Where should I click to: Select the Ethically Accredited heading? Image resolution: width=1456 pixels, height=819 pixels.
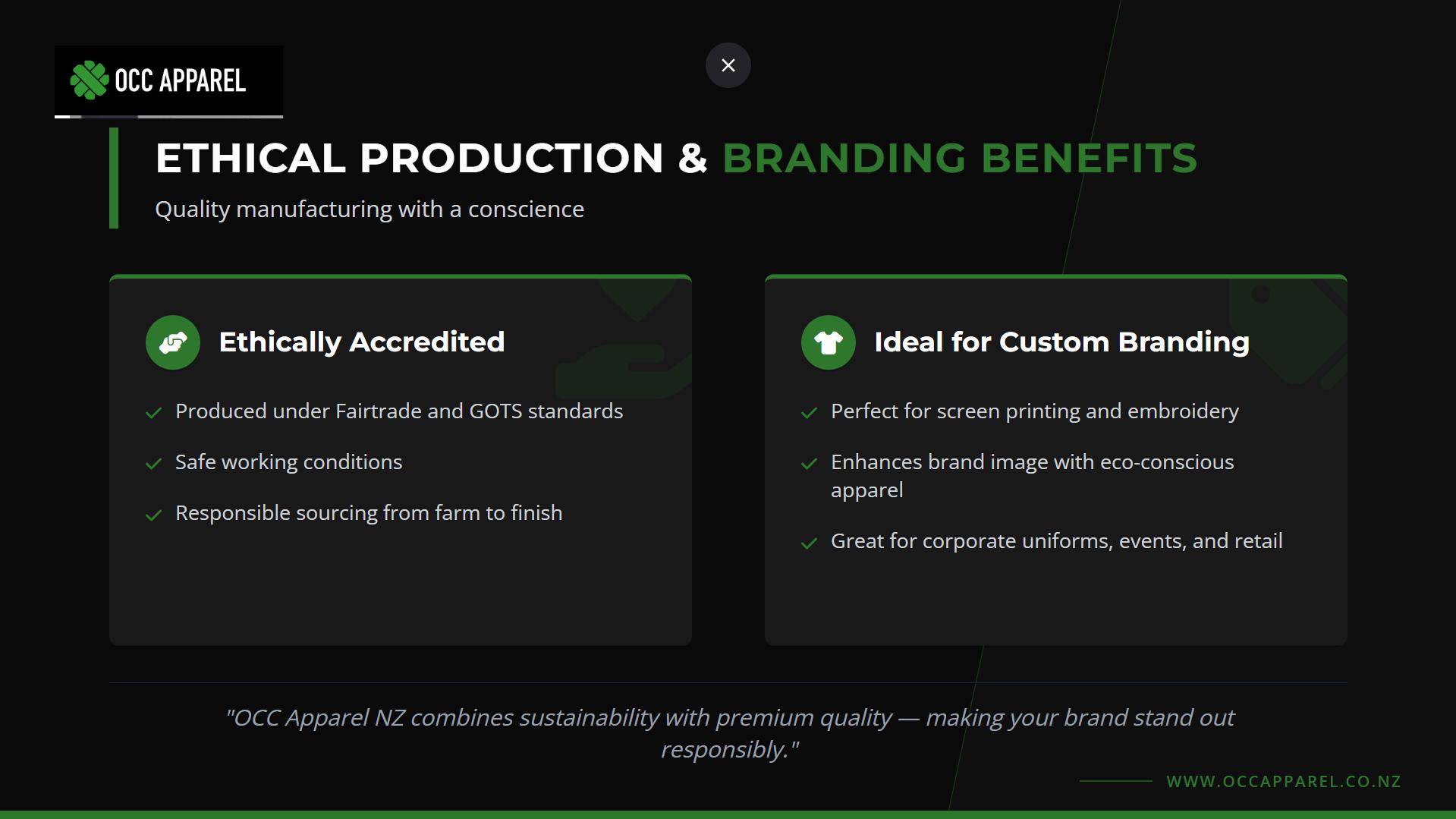361,342
